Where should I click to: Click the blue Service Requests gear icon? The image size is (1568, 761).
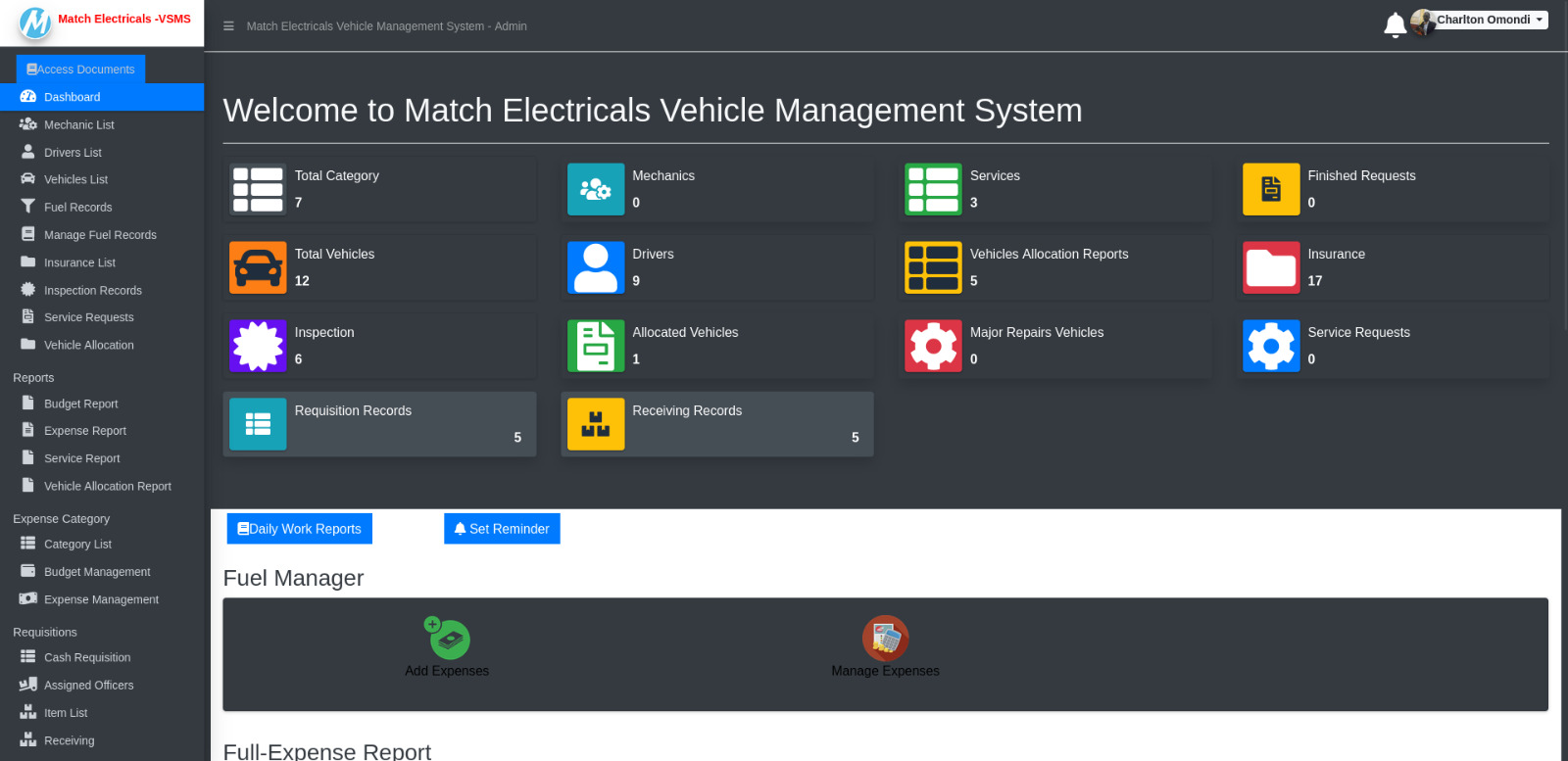[1271, 346]
